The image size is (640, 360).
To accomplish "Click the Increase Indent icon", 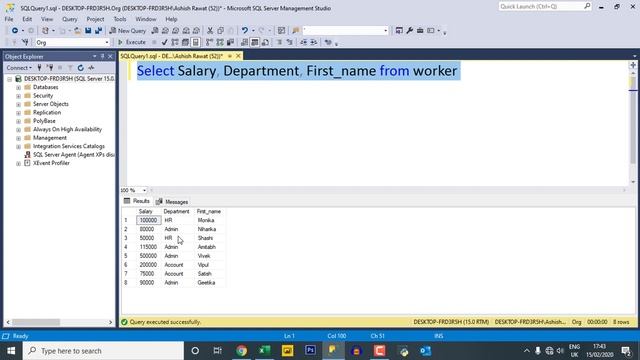I will (313, 42).
